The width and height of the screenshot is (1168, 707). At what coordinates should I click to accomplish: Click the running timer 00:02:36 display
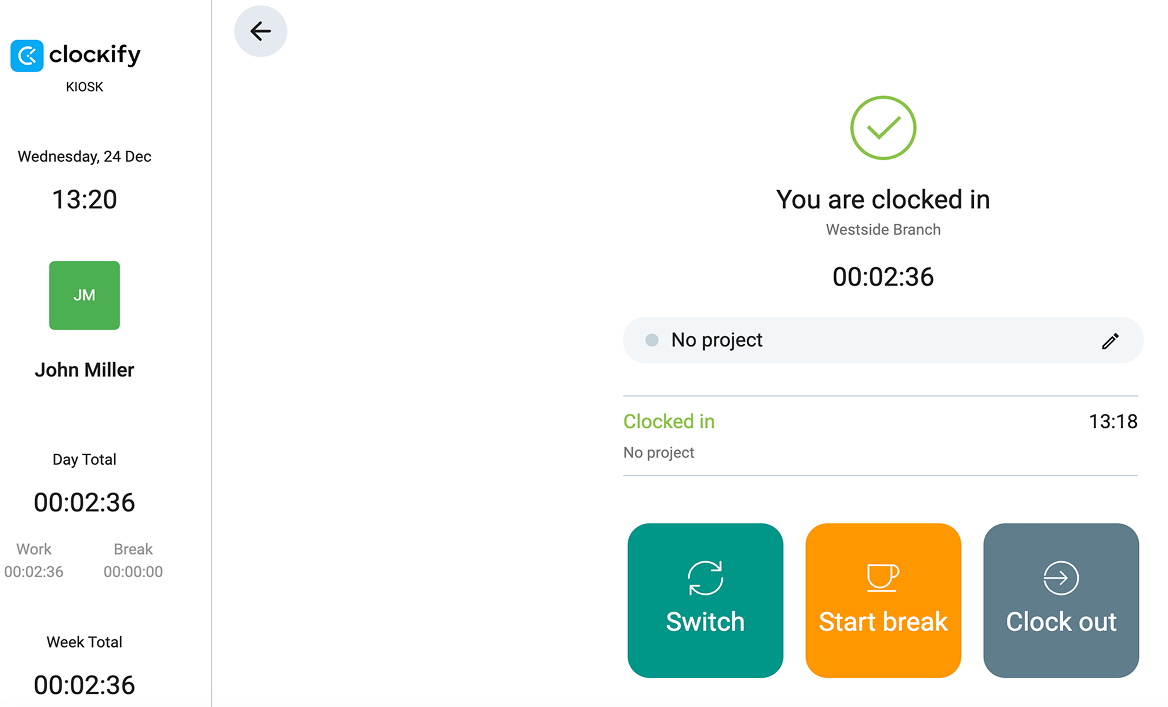(883, 277)
